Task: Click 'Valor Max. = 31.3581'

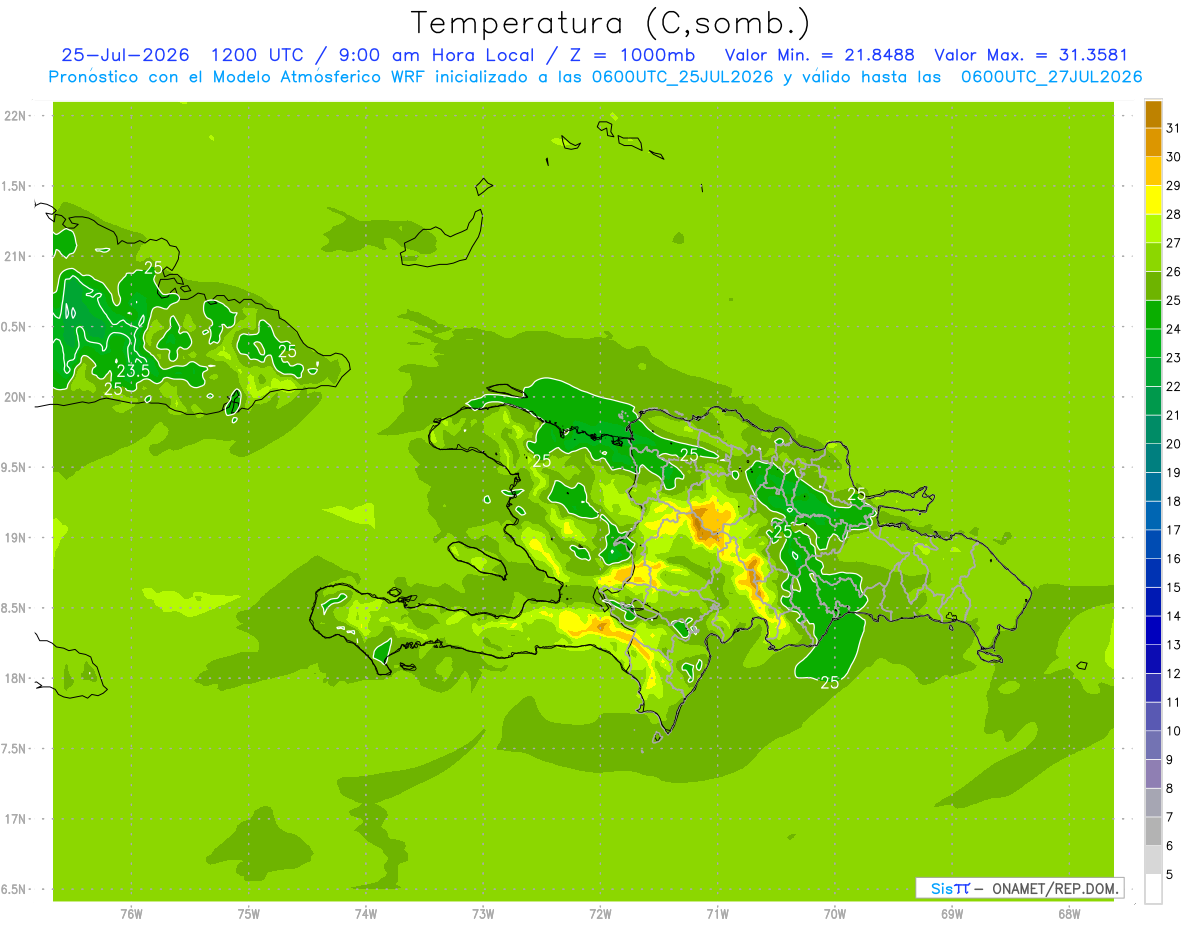Action: pyautogui.click(x=1031, y=56)
